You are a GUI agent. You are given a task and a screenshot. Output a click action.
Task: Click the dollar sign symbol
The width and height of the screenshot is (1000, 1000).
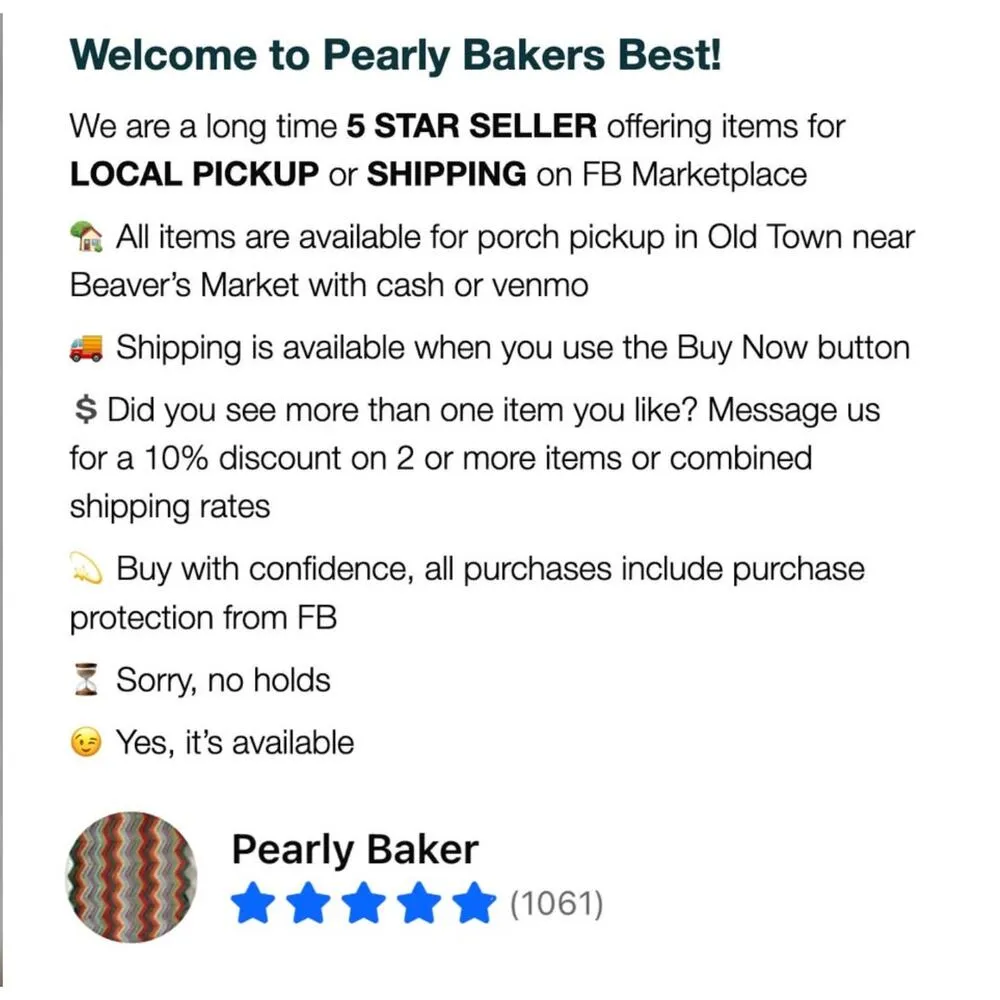pos(84,410)
